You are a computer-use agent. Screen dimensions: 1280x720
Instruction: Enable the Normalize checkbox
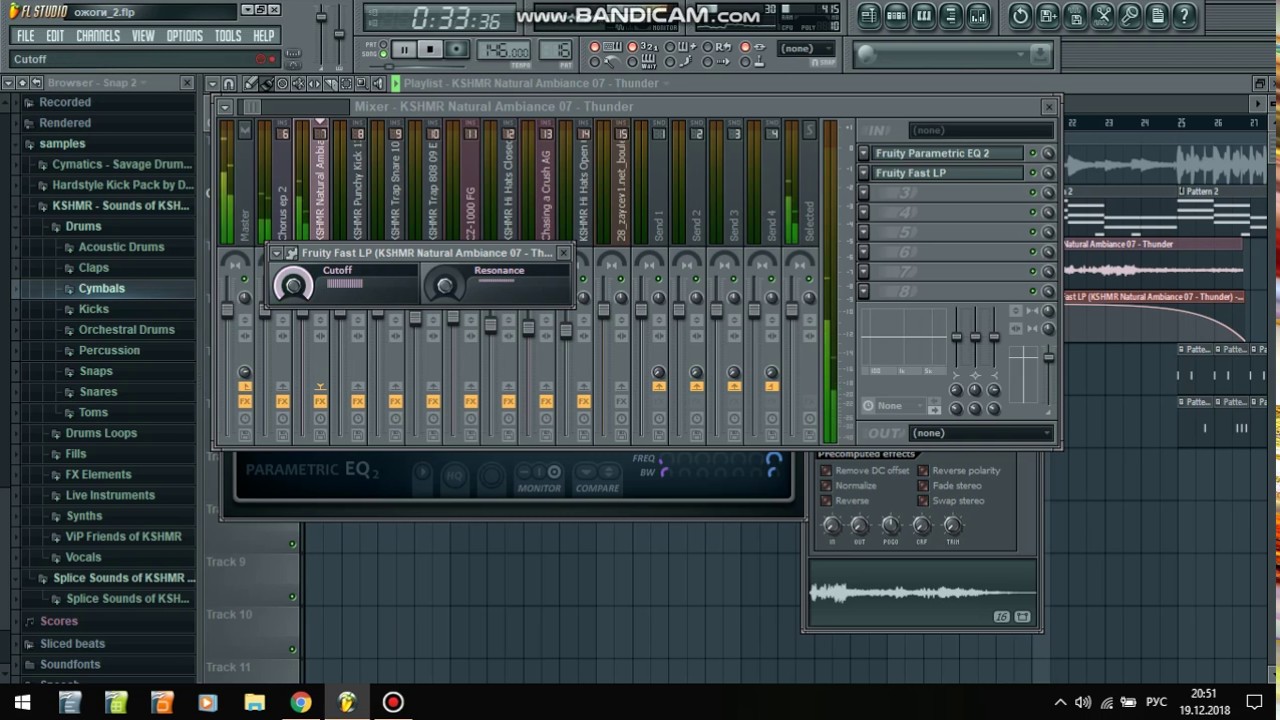click(x=826, y=486)
